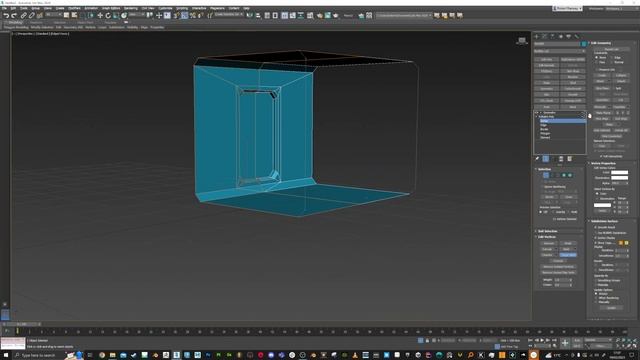Click the Remove Isolated Vertices button

coord(558,267)
